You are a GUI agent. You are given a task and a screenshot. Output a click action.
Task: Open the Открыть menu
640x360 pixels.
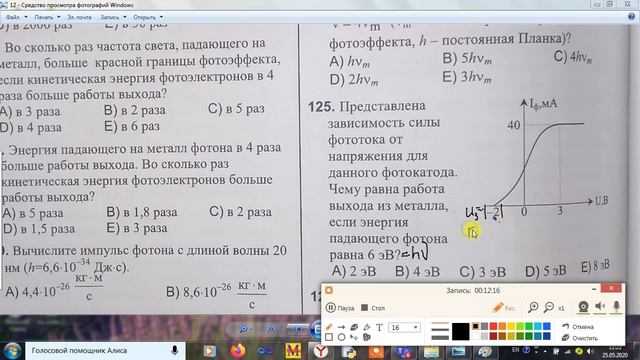pyautogui.click(x=148, y=17)
